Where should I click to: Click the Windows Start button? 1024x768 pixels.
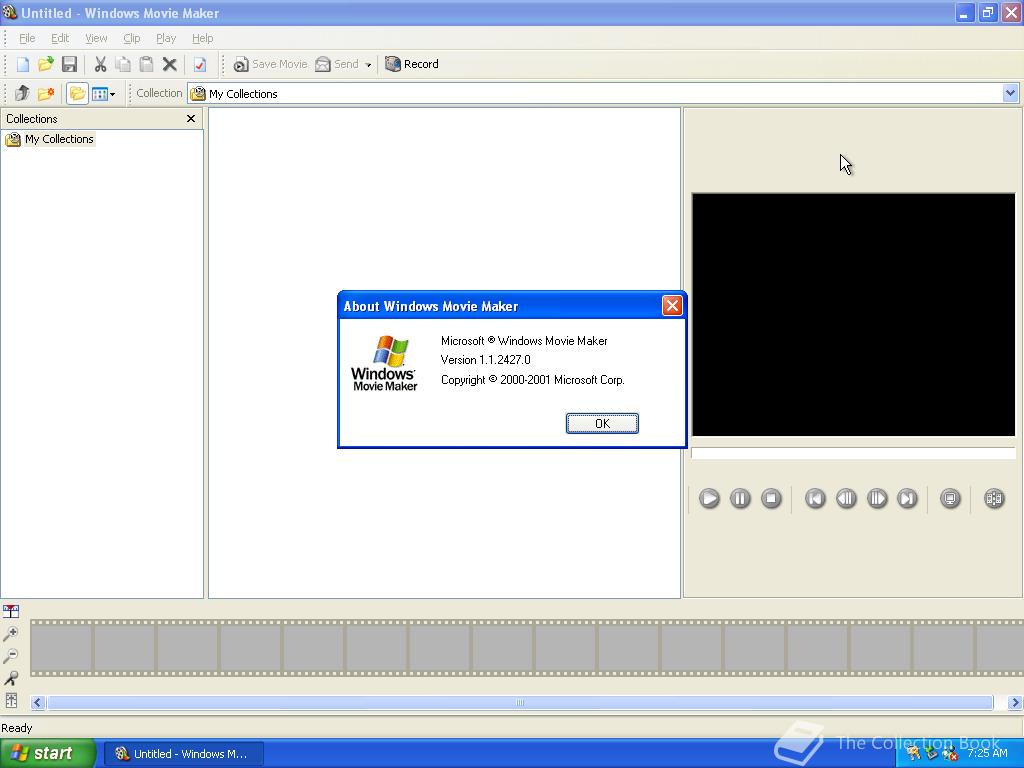(x=48, y=754)
